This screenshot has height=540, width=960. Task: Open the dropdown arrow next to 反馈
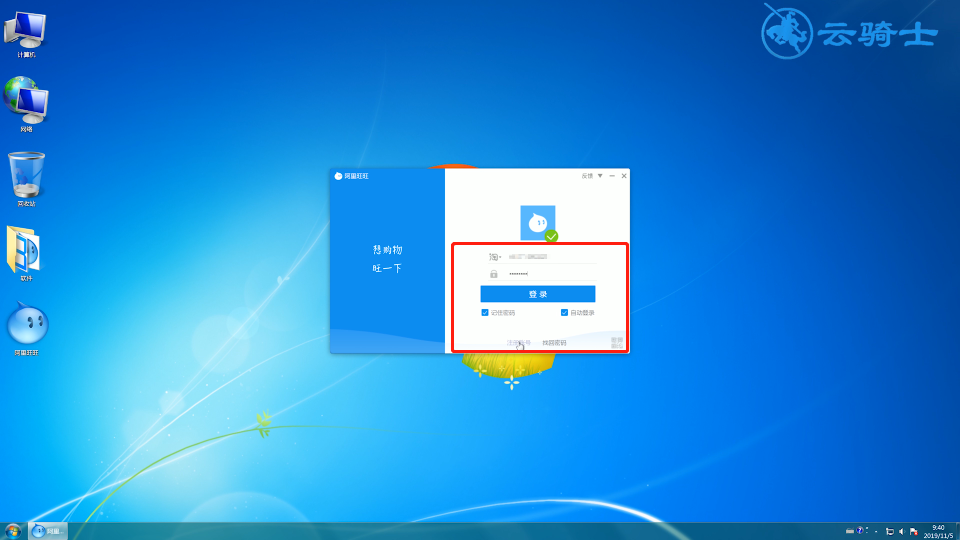click(x=600, y=176)
